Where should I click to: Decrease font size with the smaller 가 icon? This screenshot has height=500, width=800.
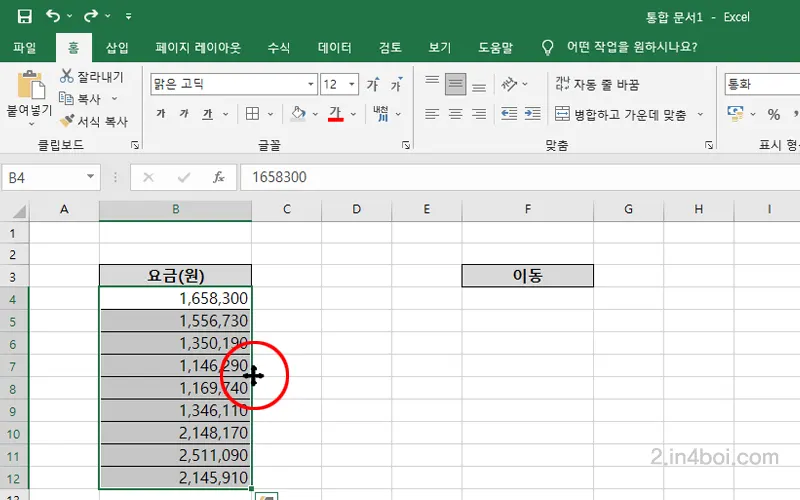click(396, 84)
